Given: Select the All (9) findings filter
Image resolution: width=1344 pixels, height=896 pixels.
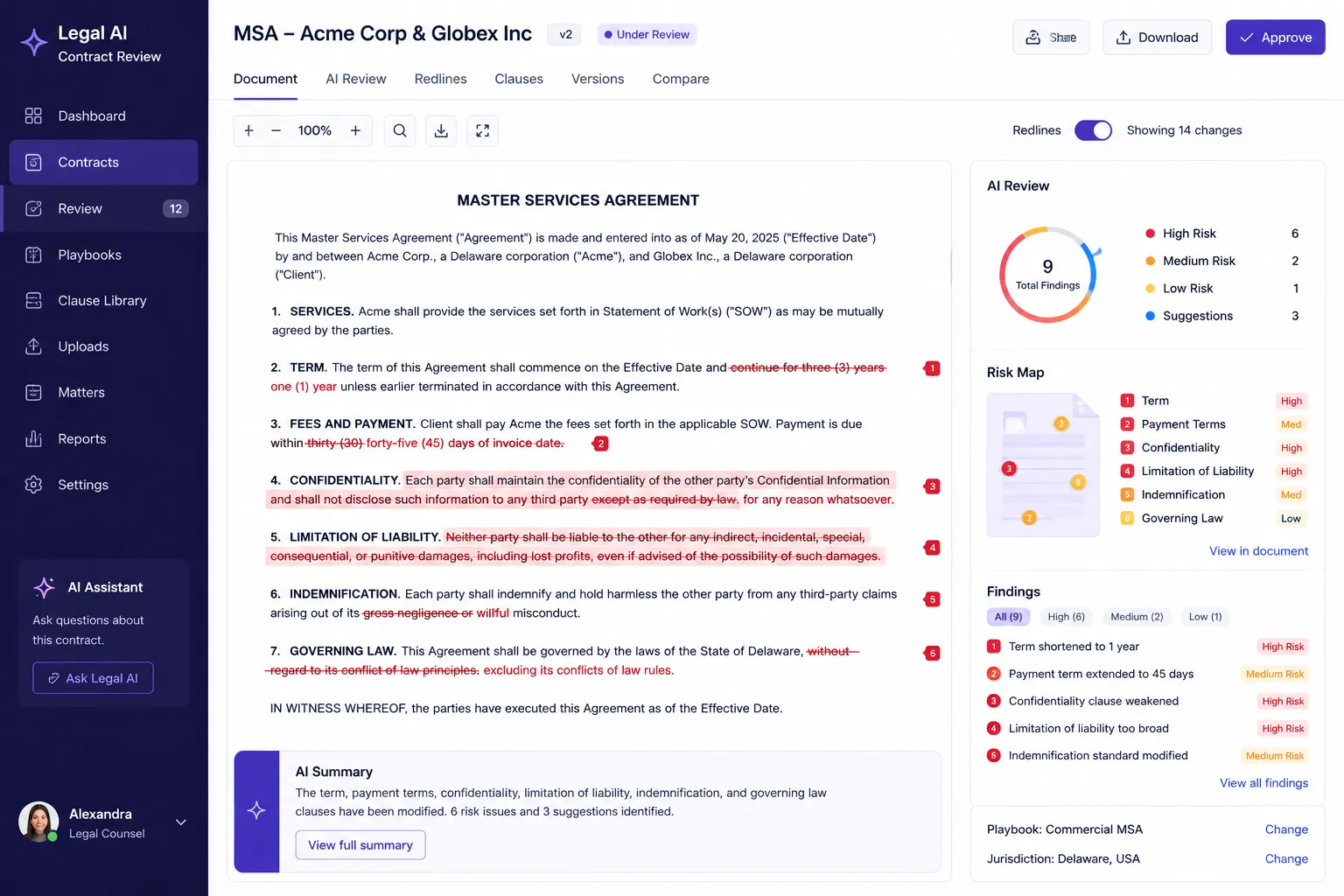Looking at the screenshot, I should [1008, 617].
